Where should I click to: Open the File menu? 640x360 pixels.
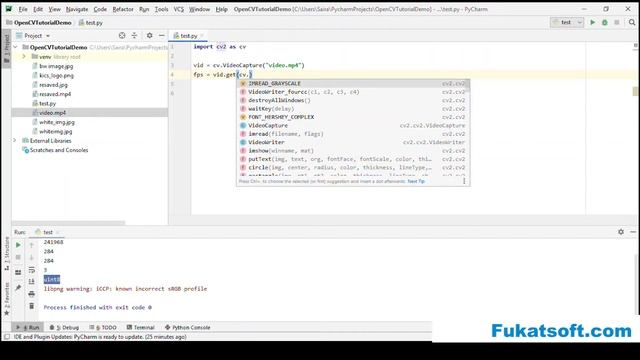click(23, 9)
